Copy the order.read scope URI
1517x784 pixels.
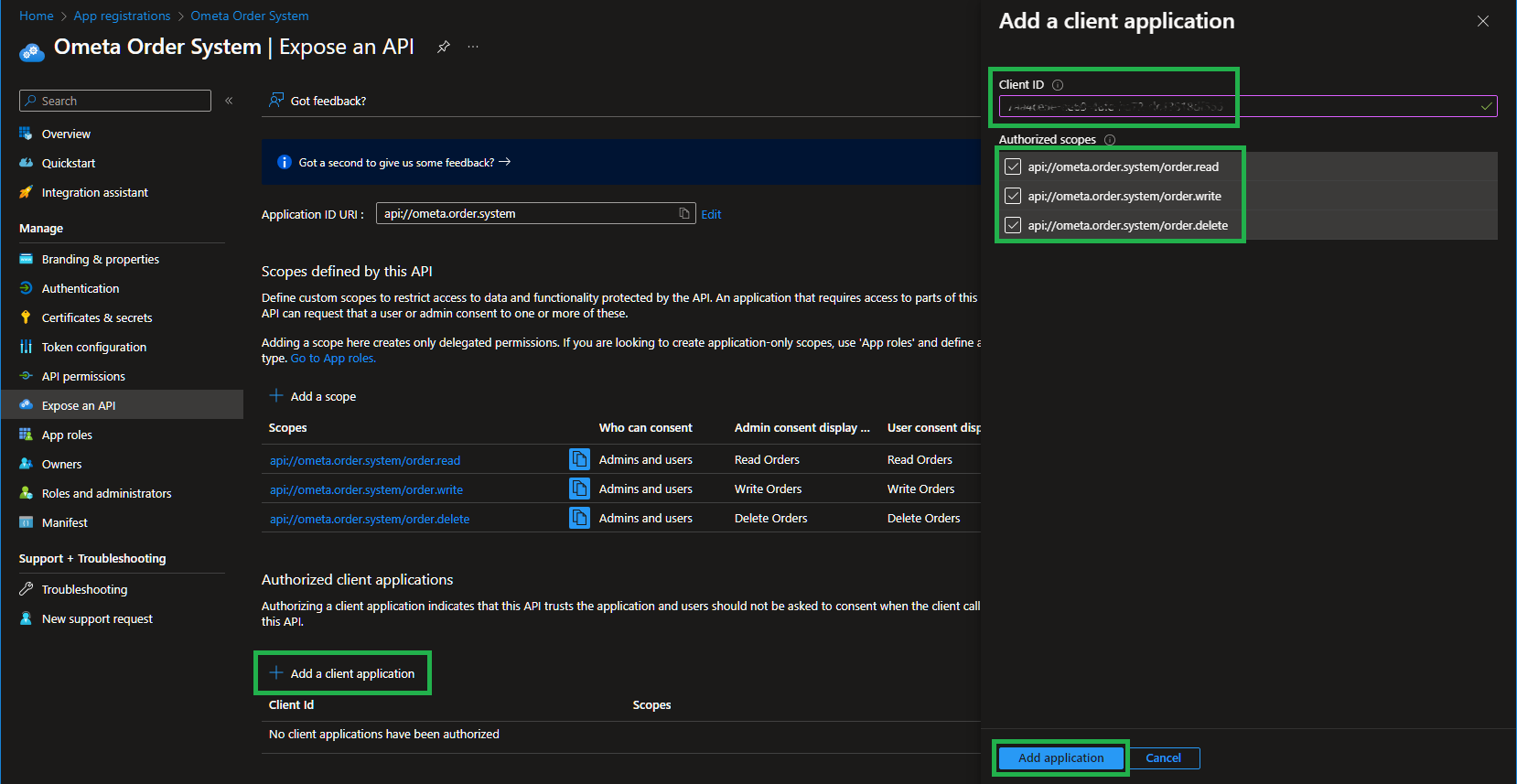(579, 459)
